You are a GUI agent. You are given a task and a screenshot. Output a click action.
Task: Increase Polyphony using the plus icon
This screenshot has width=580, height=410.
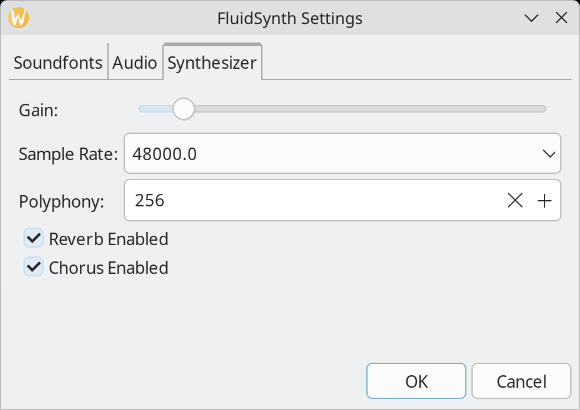[544, 201]
